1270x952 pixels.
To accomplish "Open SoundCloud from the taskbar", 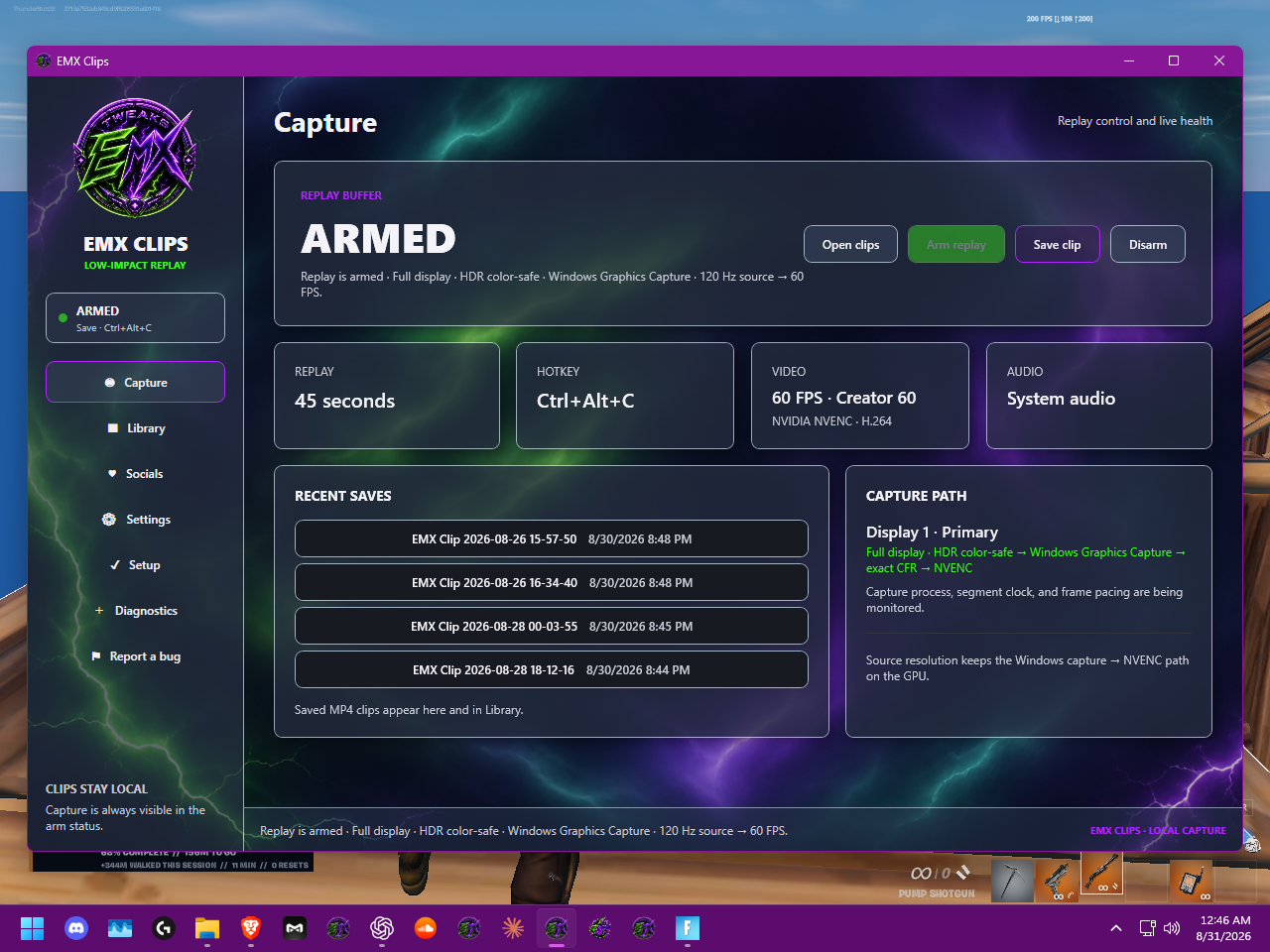I will click(426, 928).
